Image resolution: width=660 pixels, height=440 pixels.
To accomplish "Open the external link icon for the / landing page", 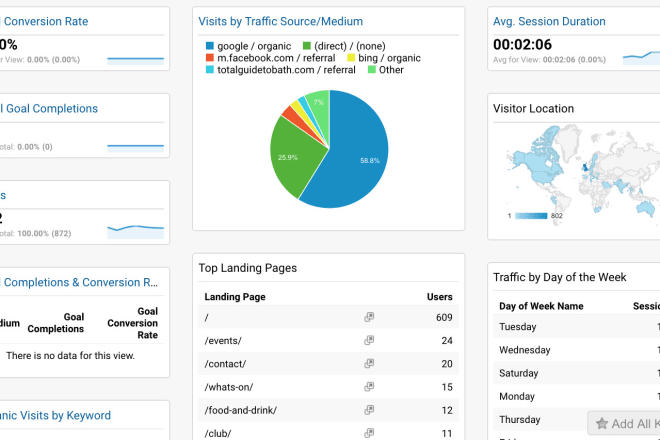I will tap(369, 317).
